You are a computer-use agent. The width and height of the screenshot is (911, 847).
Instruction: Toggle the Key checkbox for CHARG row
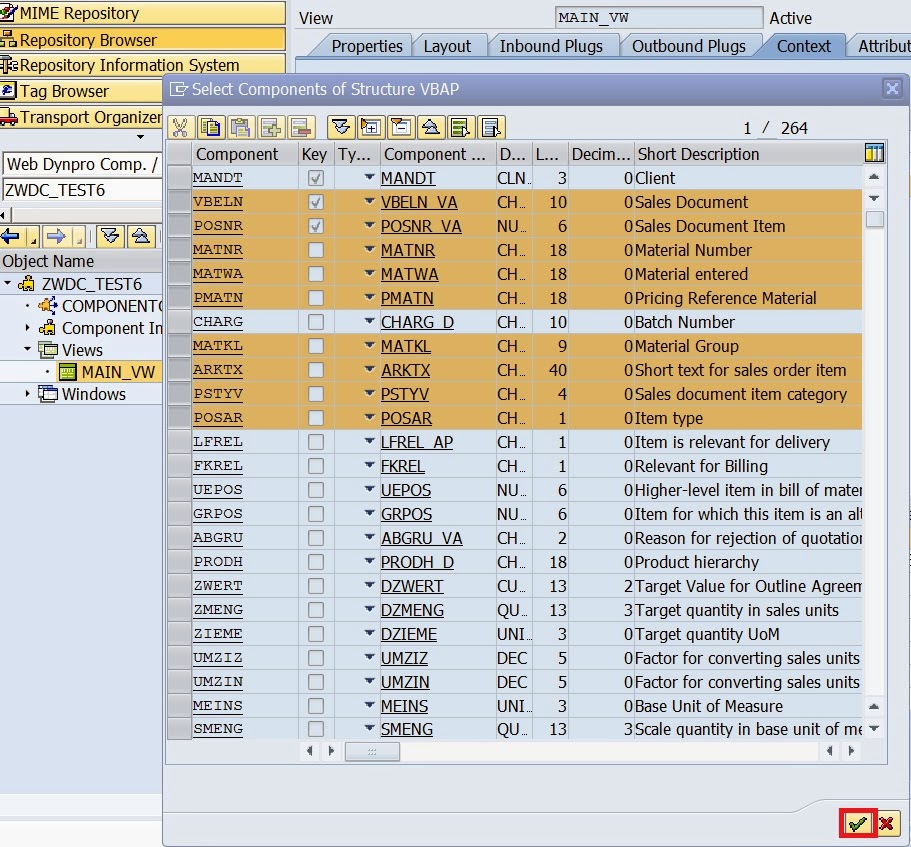[316, 322]
